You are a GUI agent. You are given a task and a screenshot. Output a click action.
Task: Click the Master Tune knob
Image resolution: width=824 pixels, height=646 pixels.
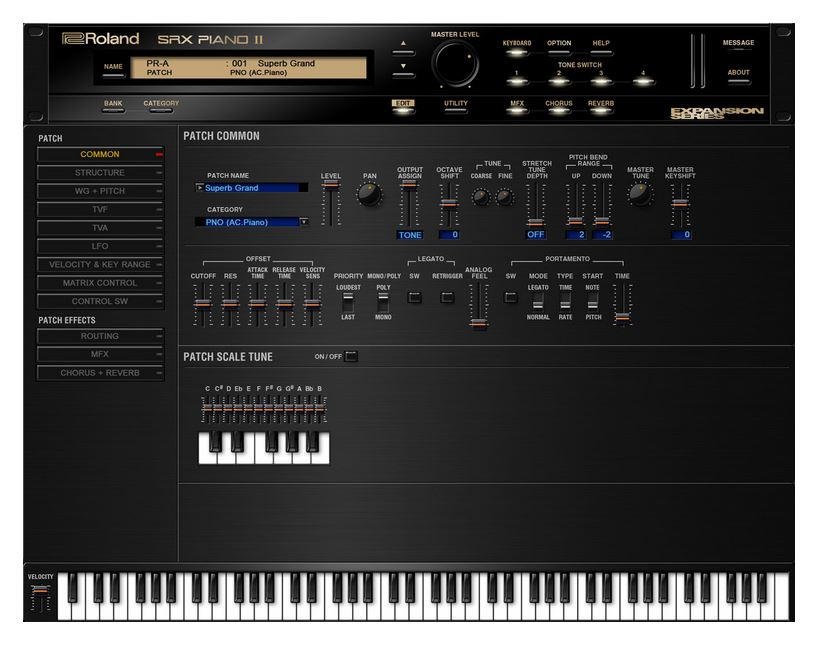tap(640, 194)
